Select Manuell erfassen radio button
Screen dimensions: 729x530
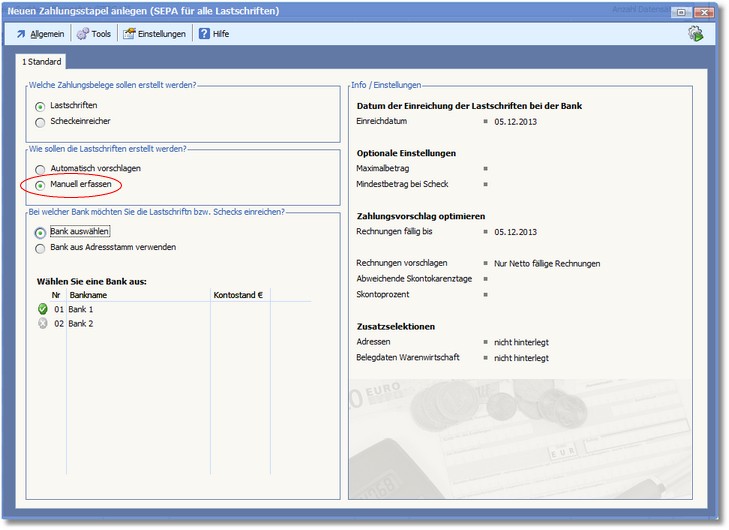40,185
